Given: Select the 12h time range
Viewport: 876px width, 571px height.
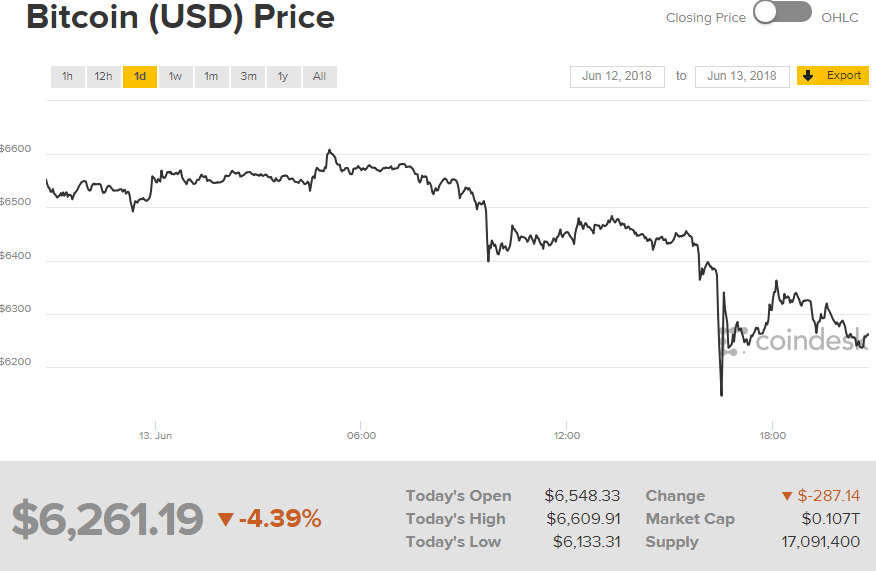Looking at the screenshot, I should click(103, 77).
